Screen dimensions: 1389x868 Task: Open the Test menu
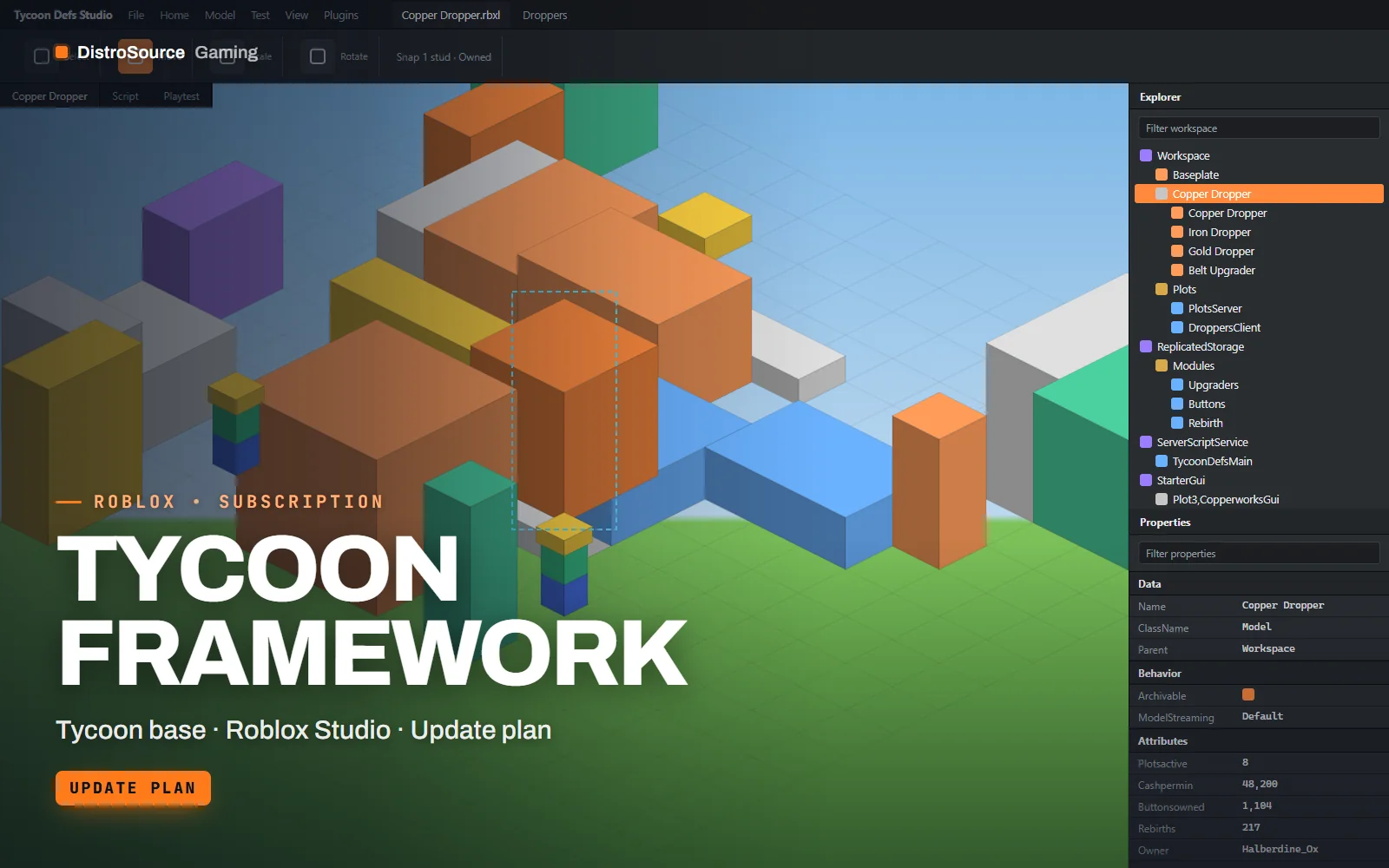click(260, 15)
